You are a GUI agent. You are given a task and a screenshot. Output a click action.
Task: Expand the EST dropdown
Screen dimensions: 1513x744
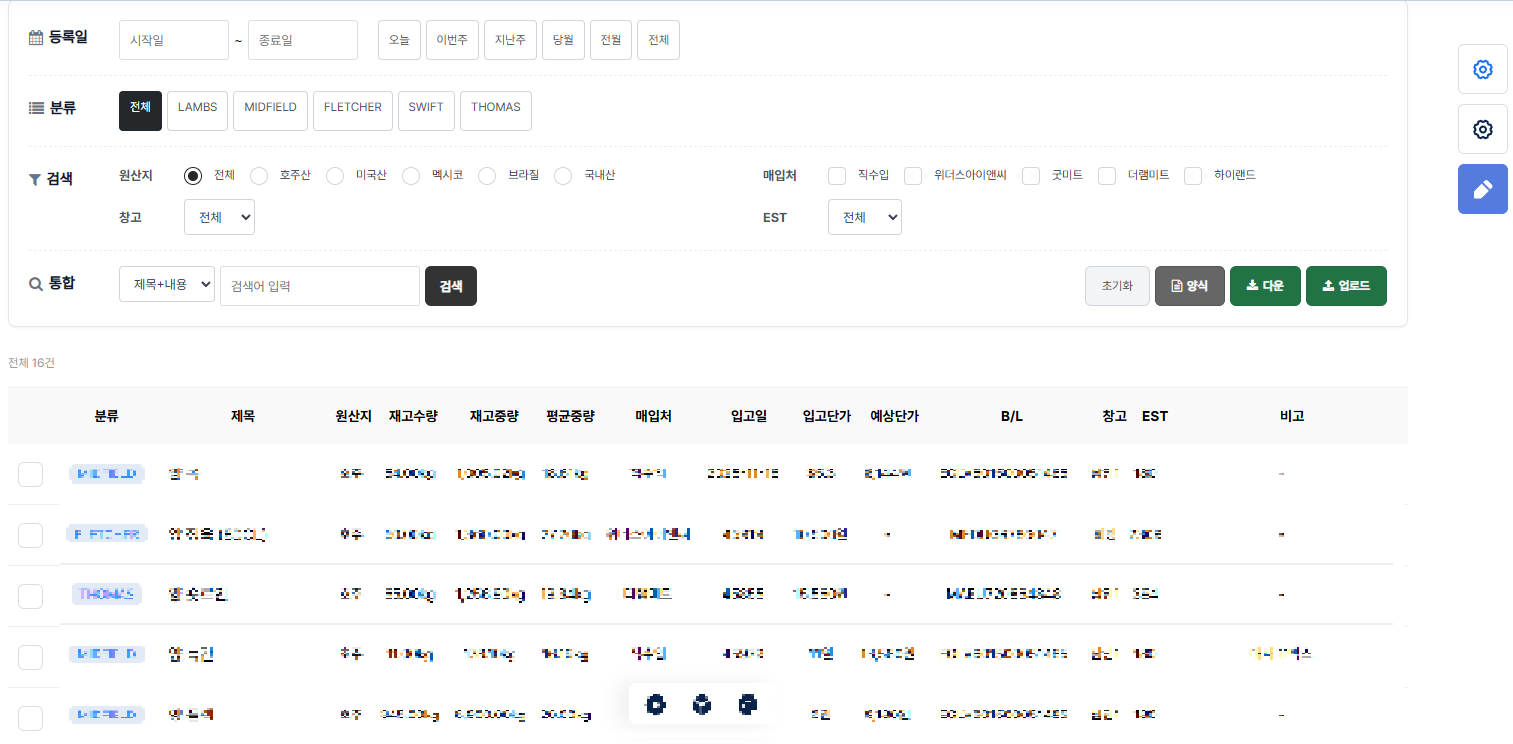(864, 217)
